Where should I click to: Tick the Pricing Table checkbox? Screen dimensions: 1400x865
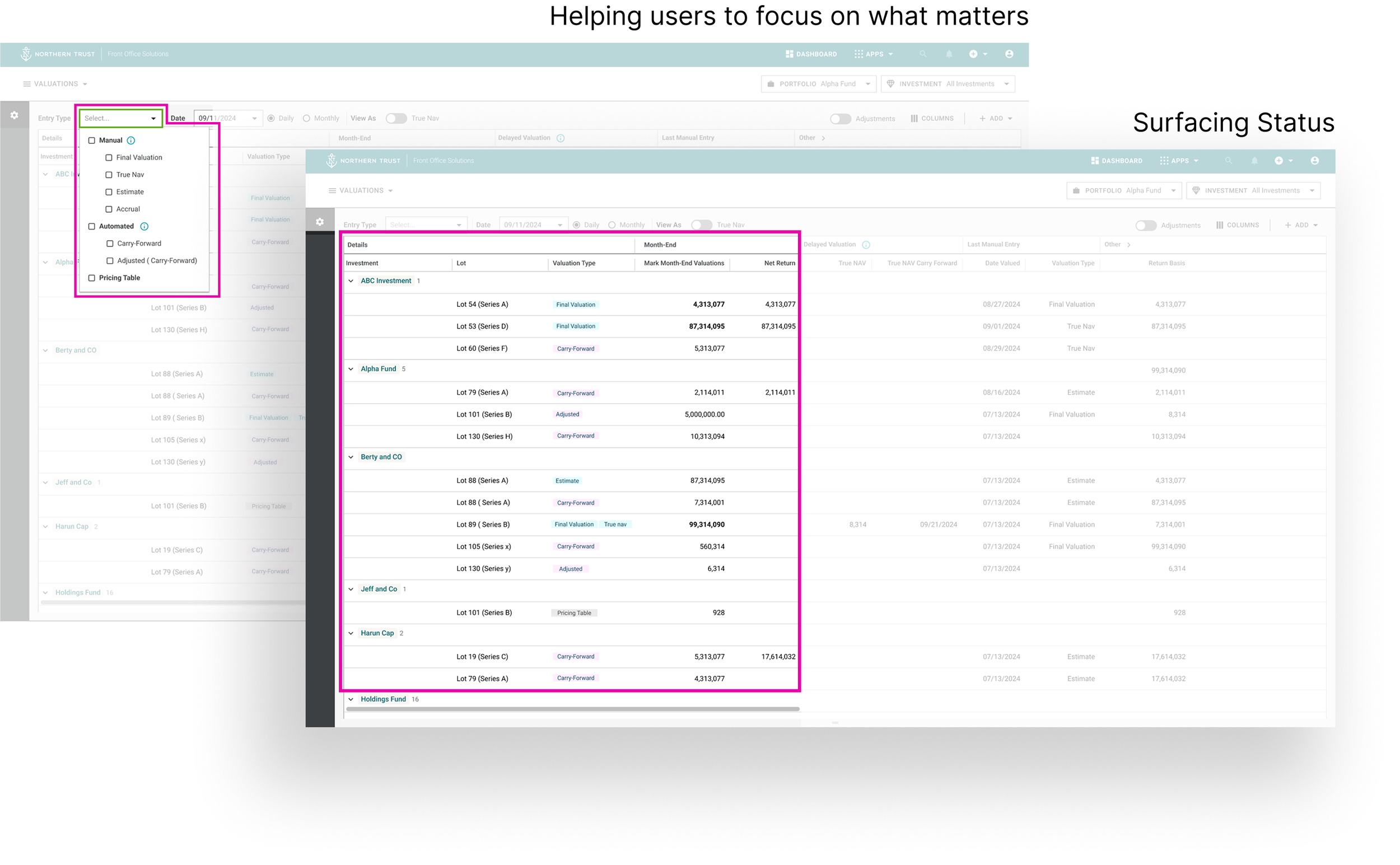[91, 278]
